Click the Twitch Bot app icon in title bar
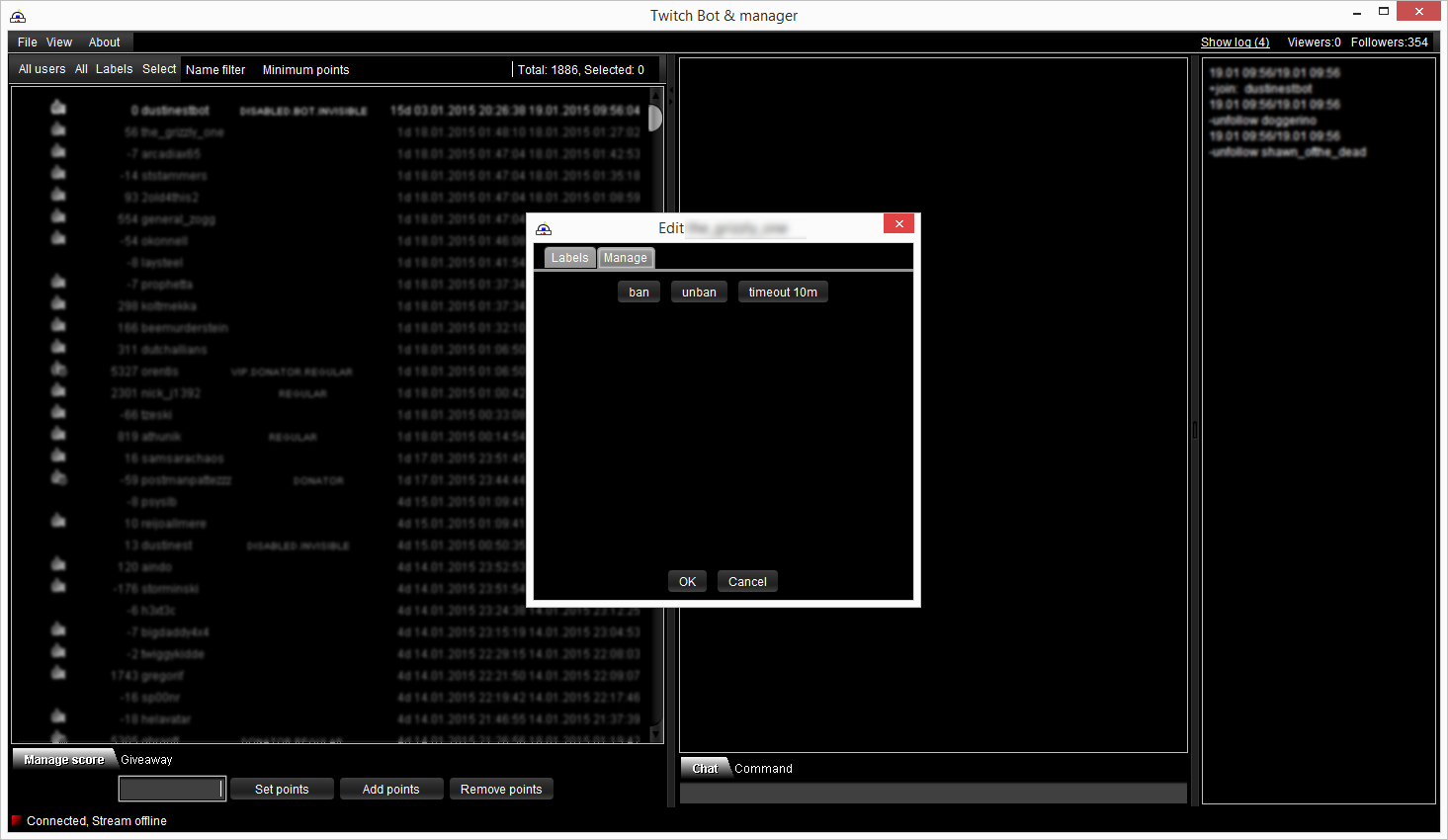This screenshot has height=840, width=1448. click(x=18, y=16)
